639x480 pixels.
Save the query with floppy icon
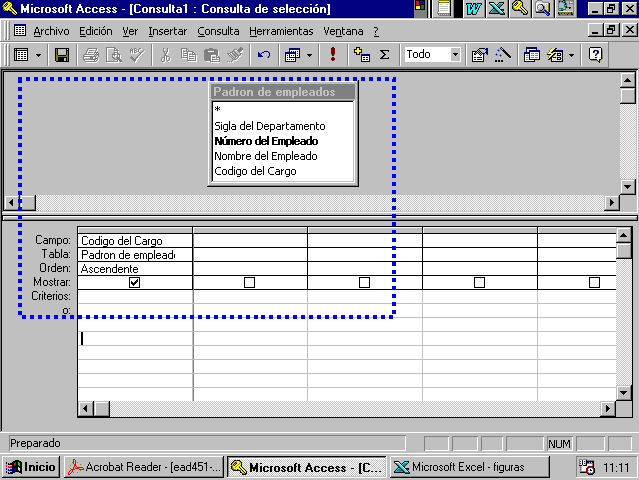tap(62, 55)
